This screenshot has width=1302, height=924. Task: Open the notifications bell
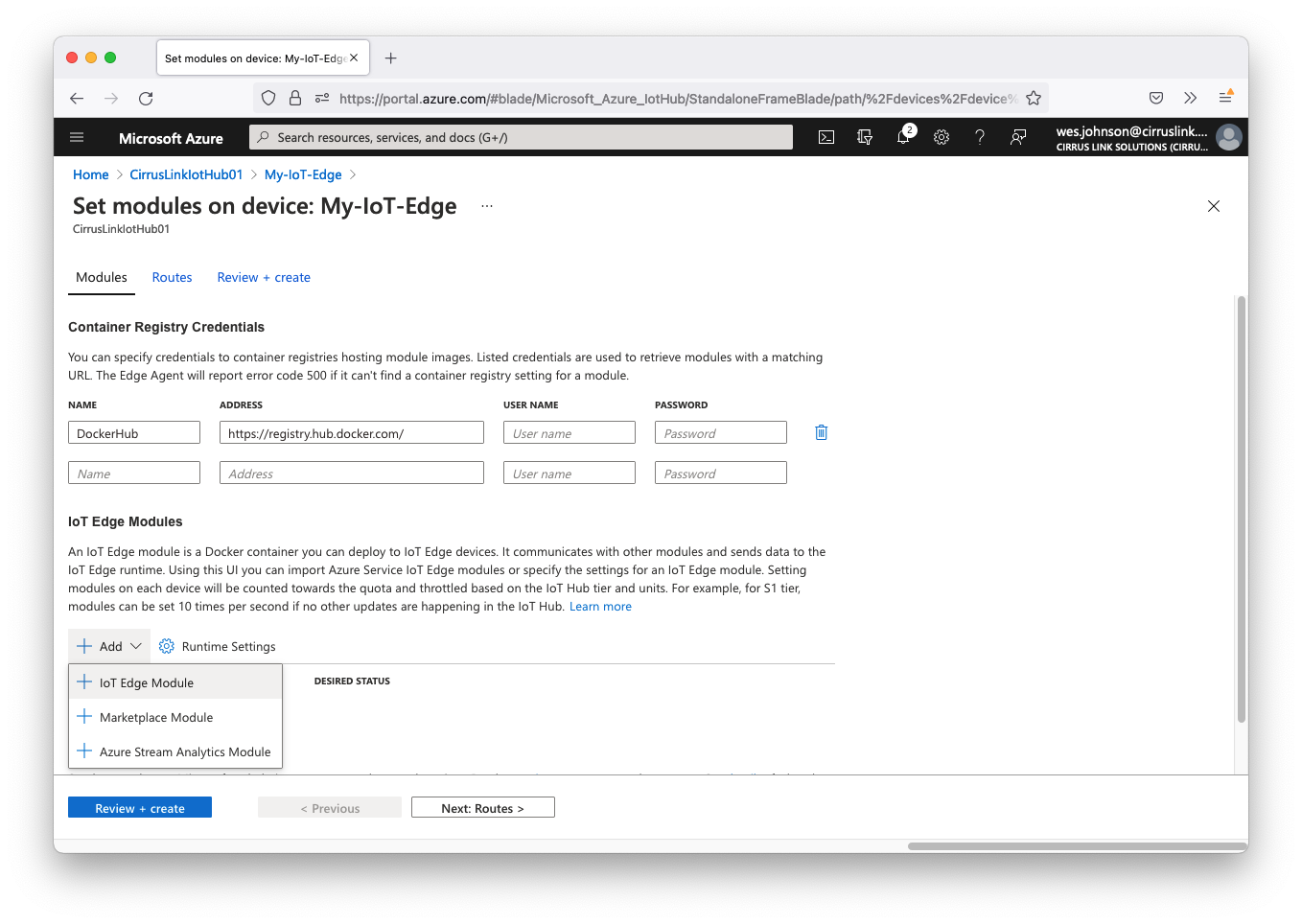[903, 138]
